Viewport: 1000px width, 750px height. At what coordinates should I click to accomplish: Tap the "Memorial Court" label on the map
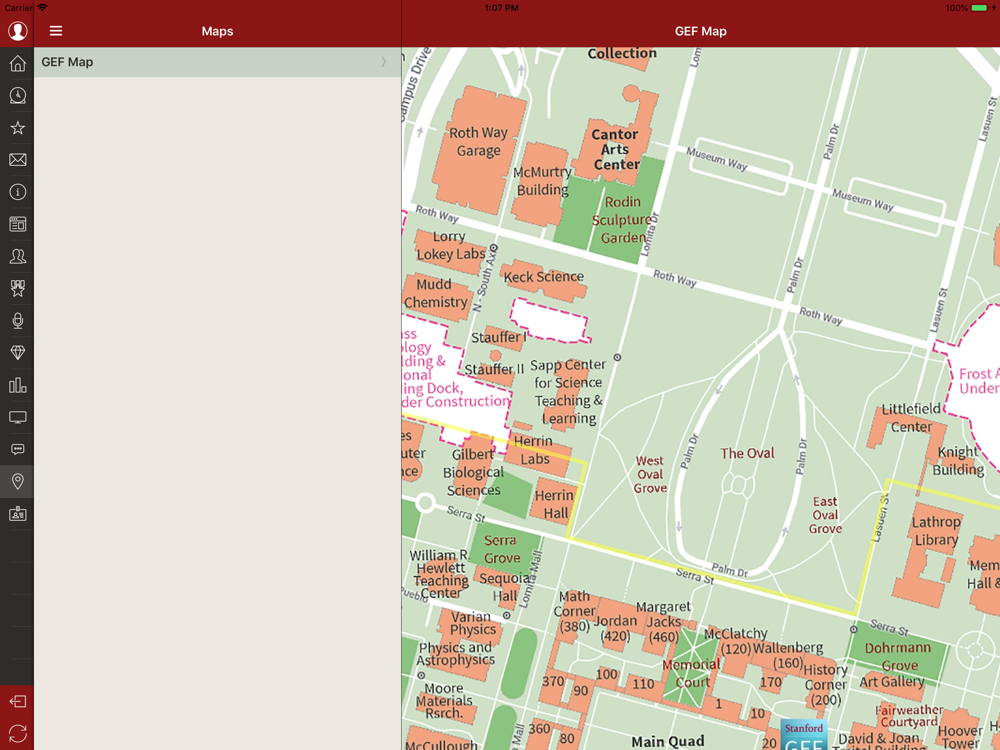[x=691, y=673]
